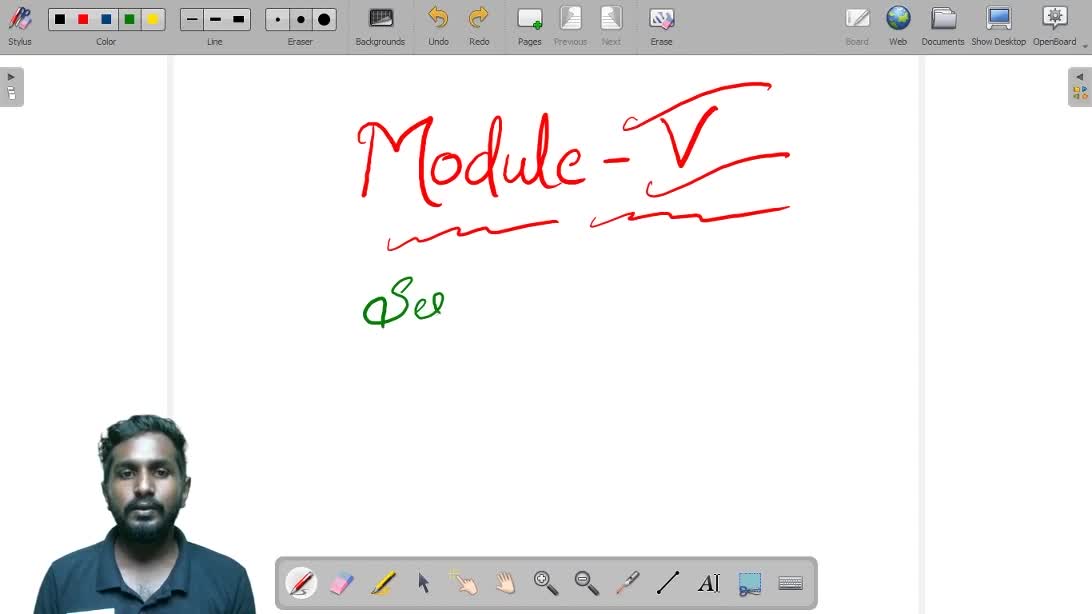The width and height of the screenshot is (1092, 614).
Task: Select the medium line width
Action: [215, 19]
